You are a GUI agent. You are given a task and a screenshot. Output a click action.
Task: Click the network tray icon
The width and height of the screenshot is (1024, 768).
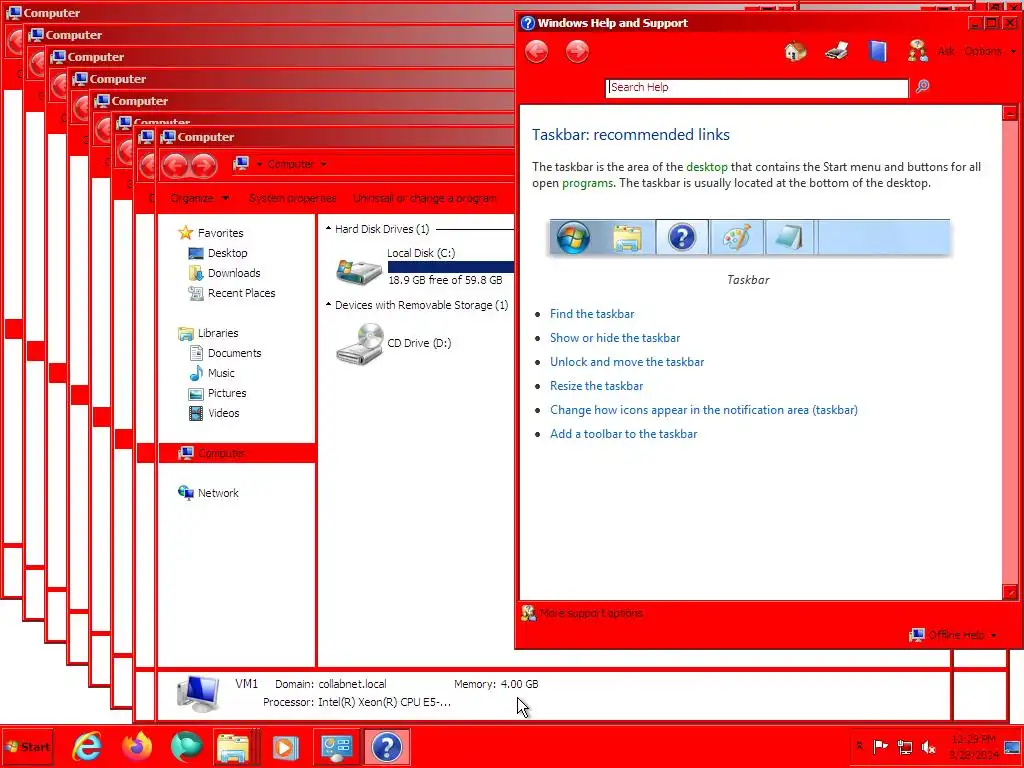coord(904,746)
